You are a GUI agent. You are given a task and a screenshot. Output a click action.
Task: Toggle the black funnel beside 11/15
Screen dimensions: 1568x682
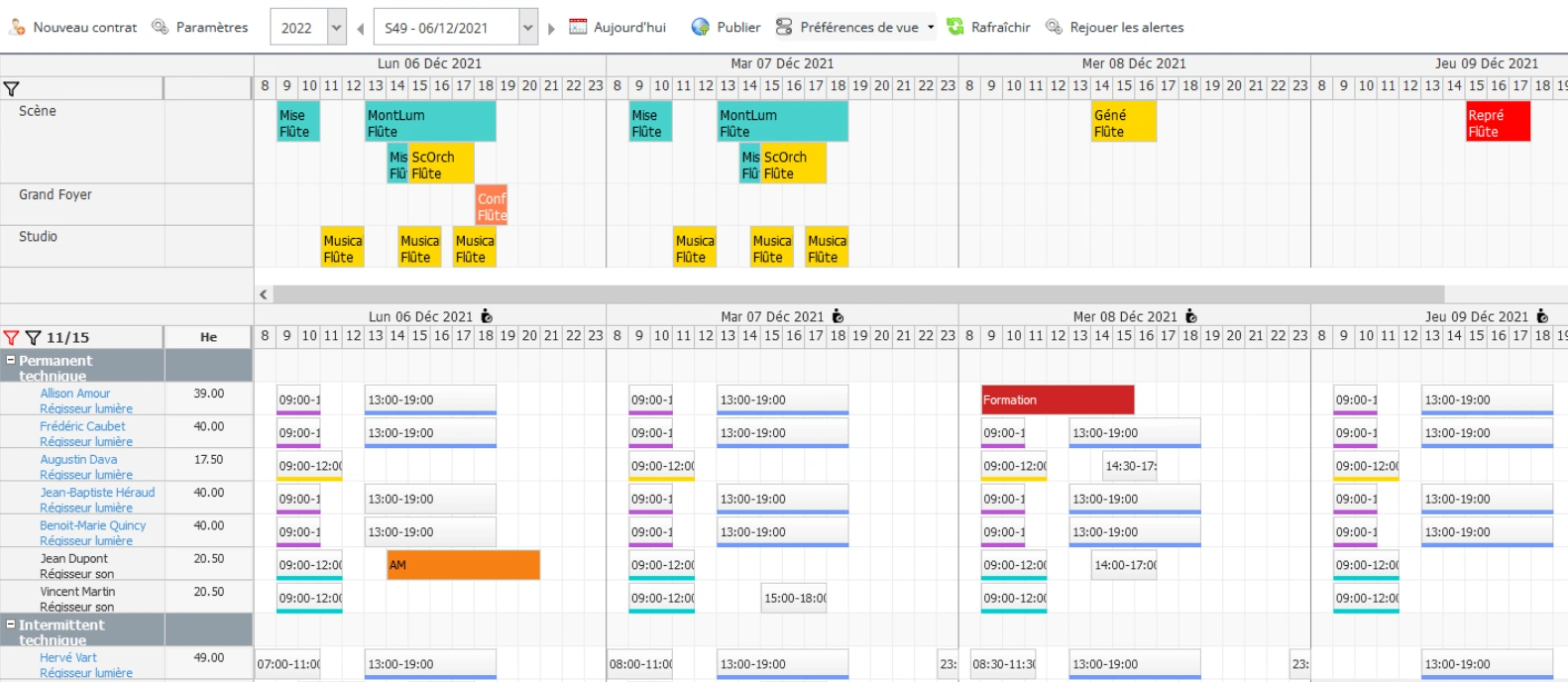tap(33, 338)
